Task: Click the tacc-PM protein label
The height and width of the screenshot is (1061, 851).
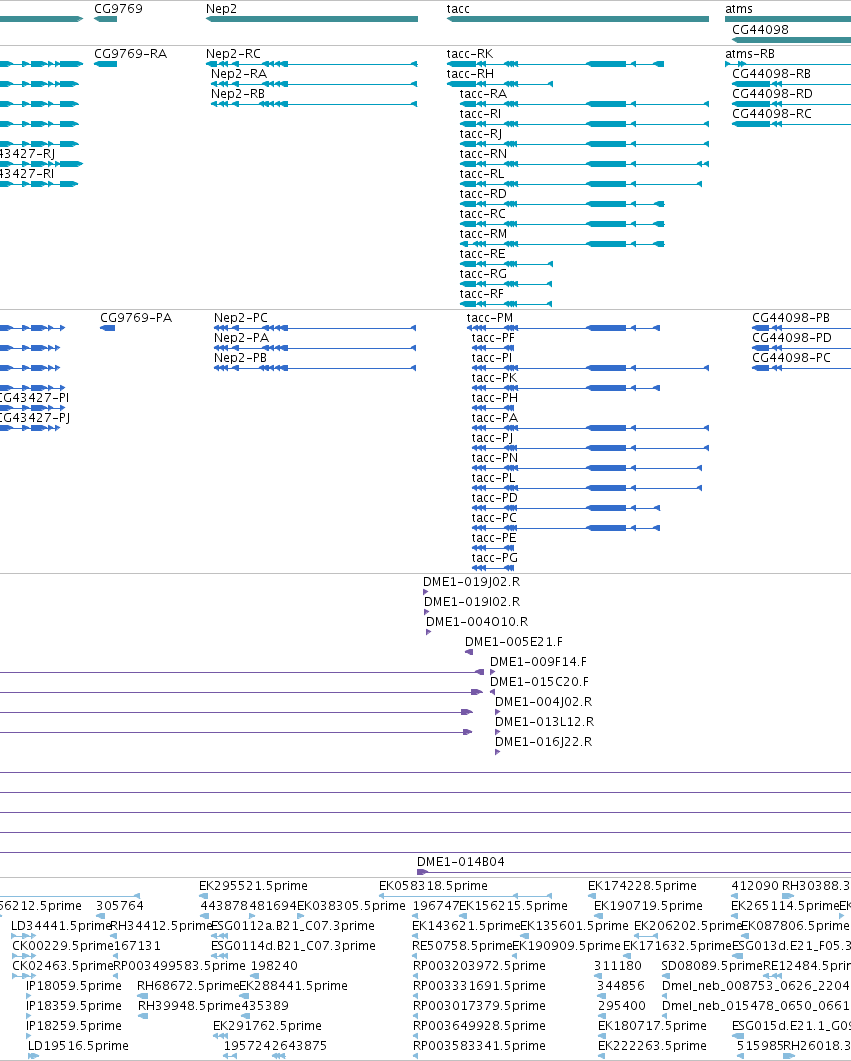Action: coord(490,317)
